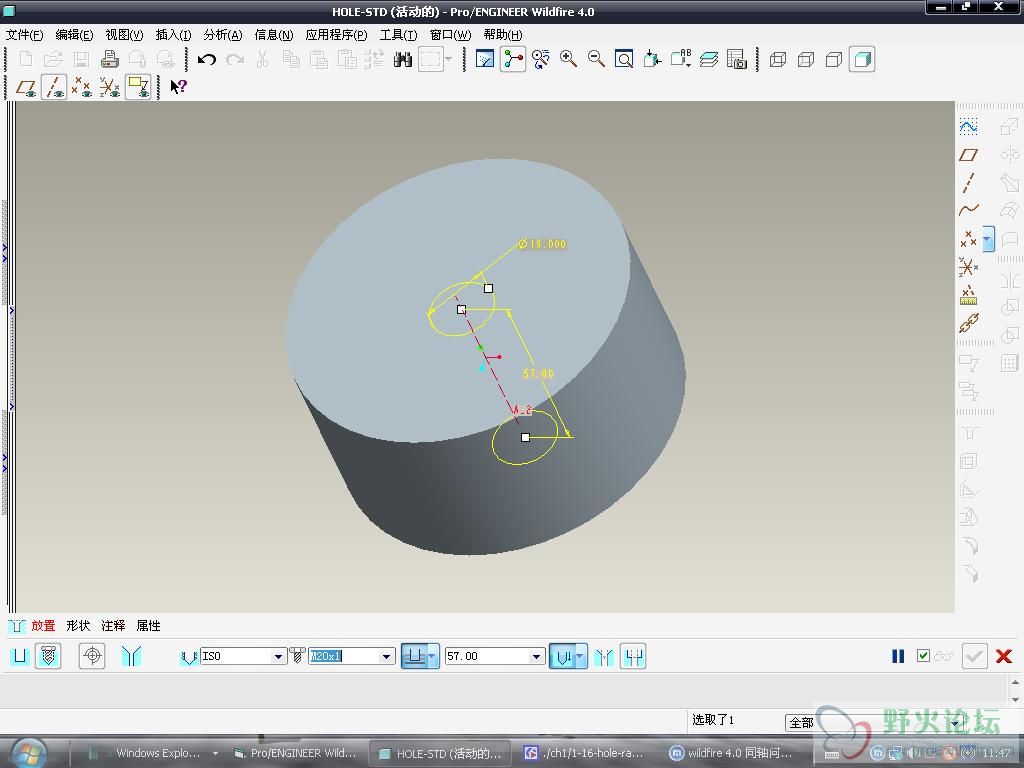Select the simple hole type

coord(20,656)
